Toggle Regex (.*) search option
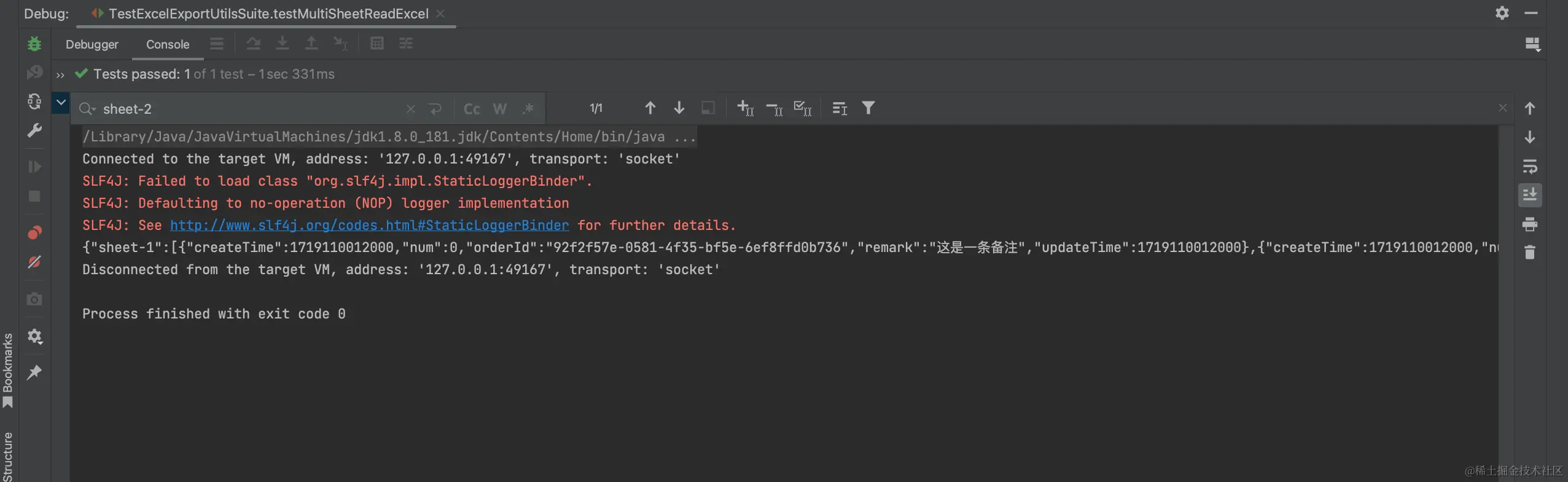1568x482 pixels. (x=528, y=109)
